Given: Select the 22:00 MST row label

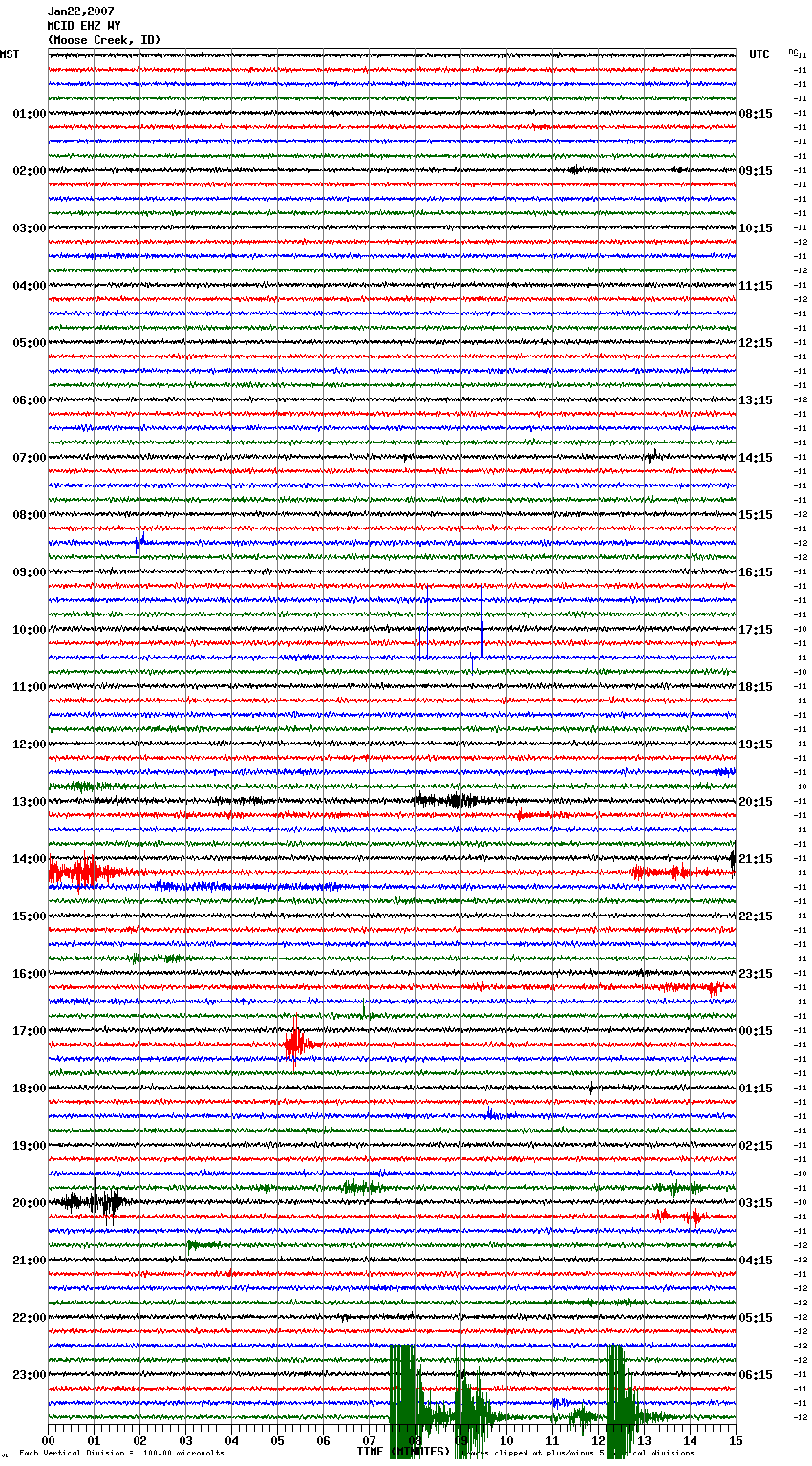Looking at the screenshot, I should [30, 1318].
